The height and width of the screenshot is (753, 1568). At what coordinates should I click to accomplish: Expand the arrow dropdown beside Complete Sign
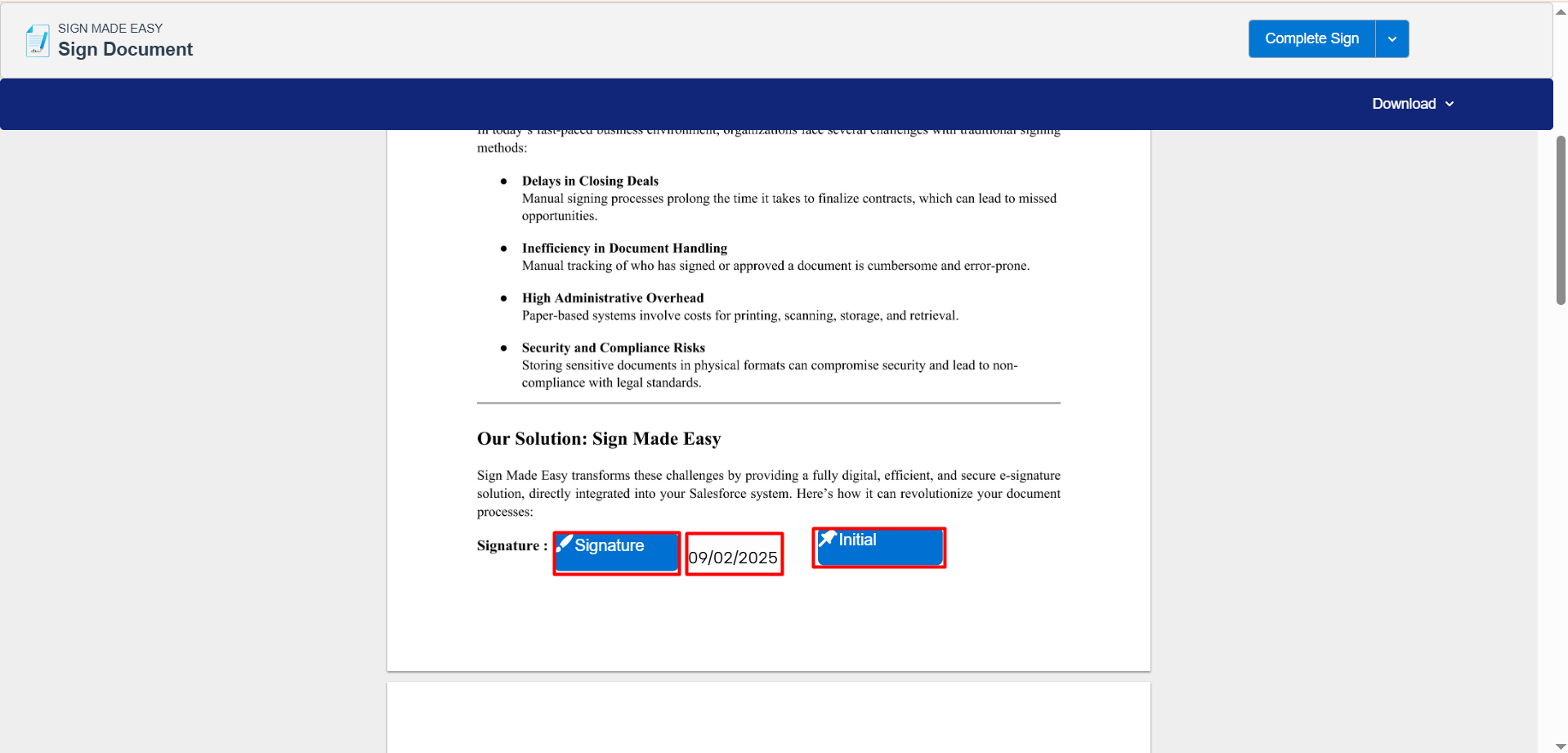pyautogui.click(x=1392, y=38)
